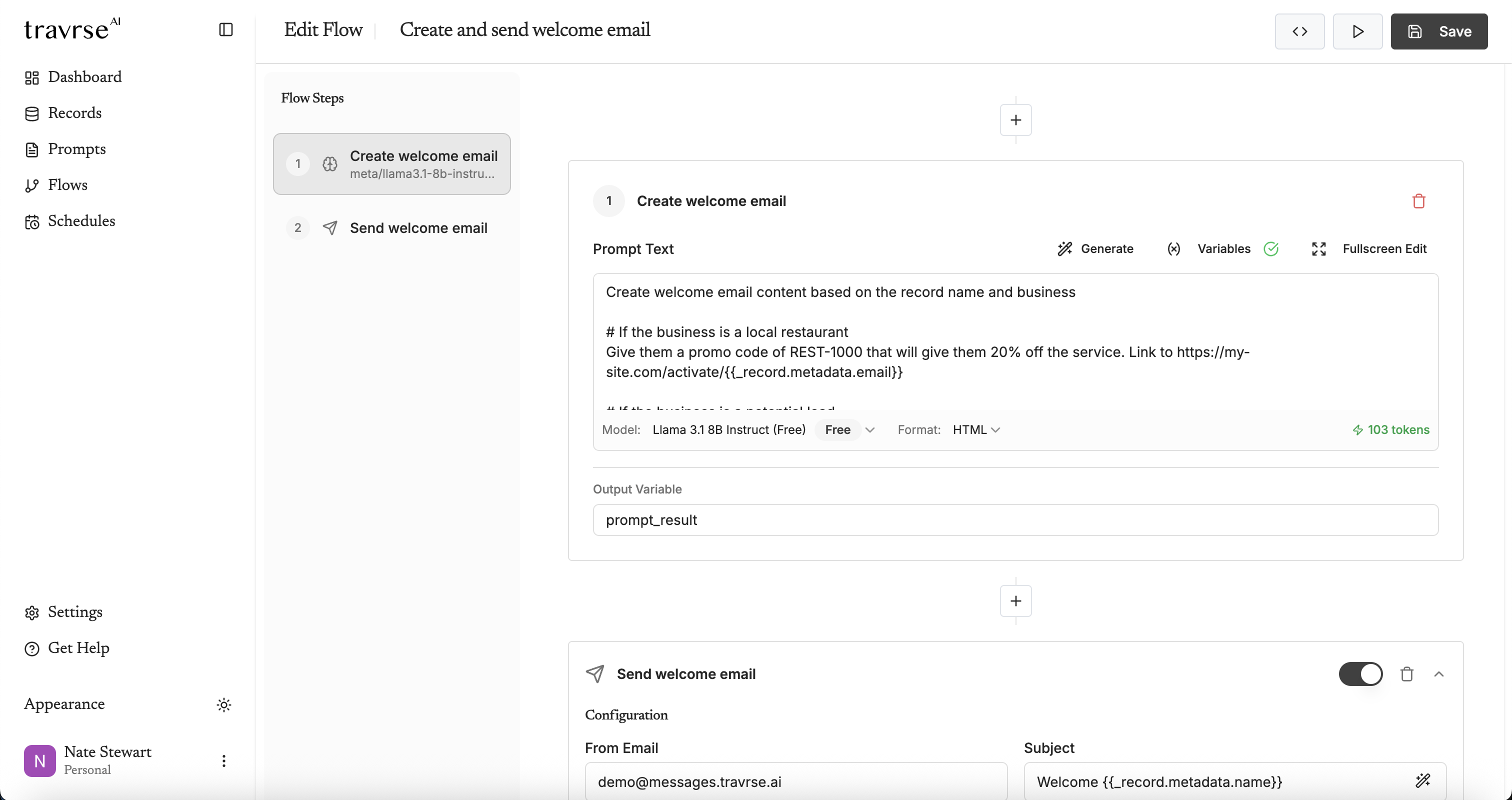Click the Generate magic wand icon
Viewport: 1512px width, 800px height.
point(1064,249)
